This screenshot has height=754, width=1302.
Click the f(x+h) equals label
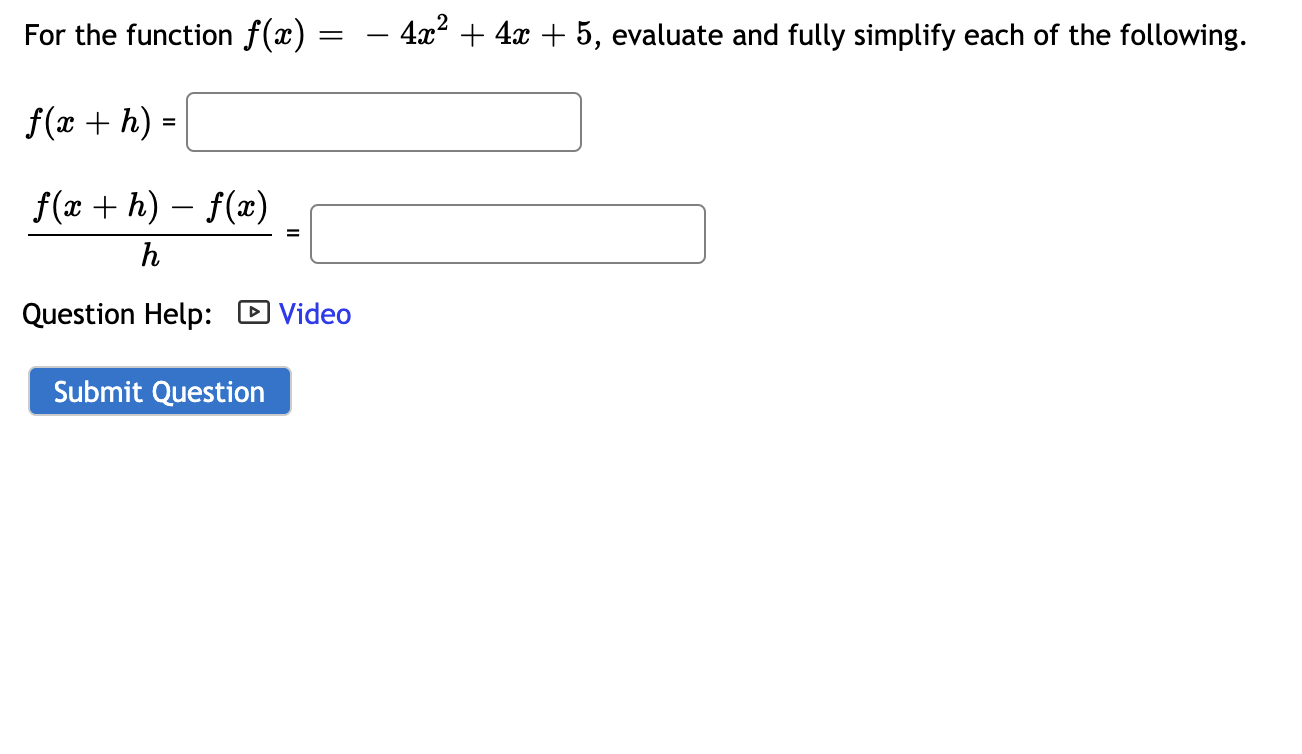point(98,121)
